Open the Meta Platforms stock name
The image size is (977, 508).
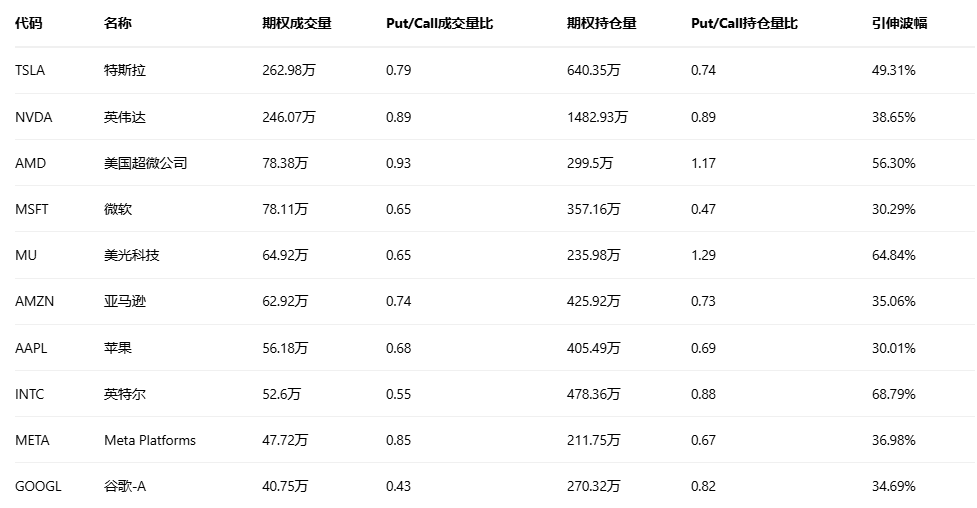pyautogui.click(x=150, y=440)
